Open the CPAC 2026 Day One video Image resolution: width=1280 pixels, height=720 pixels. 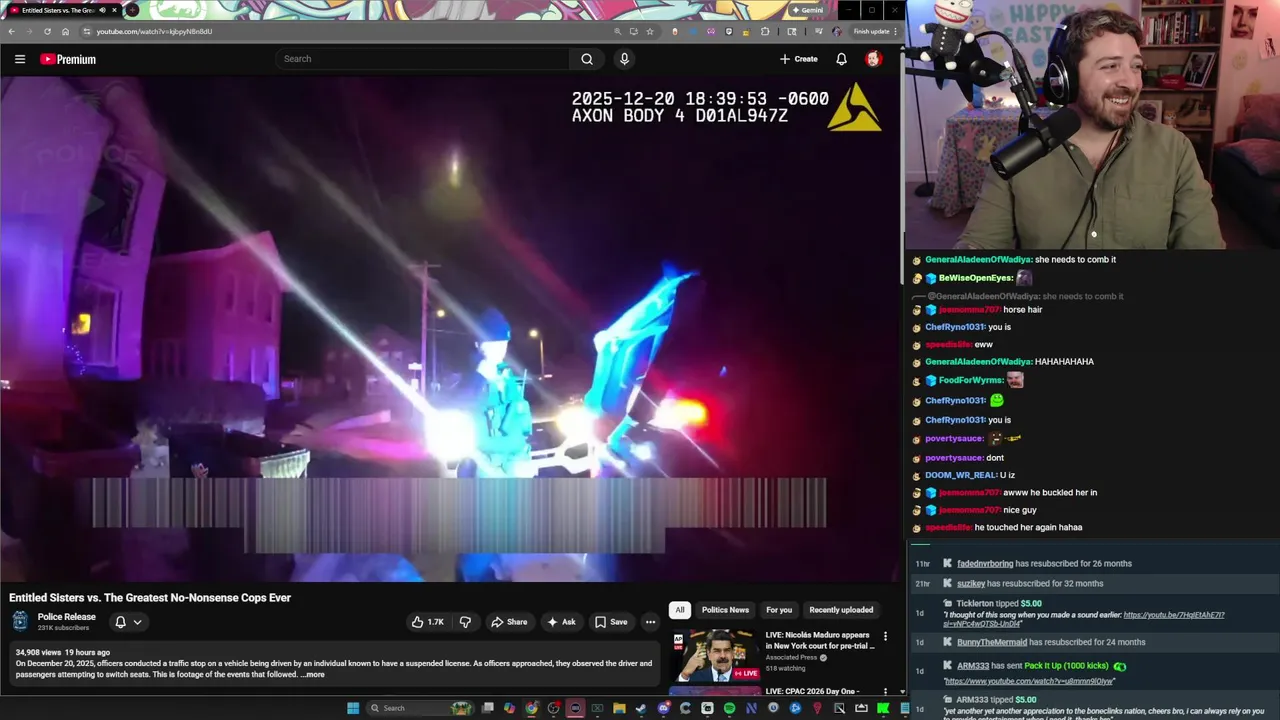pyautogui.click(x=812, y=691)
